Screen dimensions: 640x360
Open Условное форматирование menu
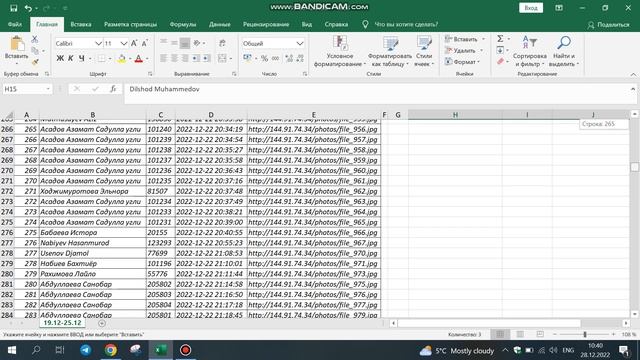tap(340, 51)
